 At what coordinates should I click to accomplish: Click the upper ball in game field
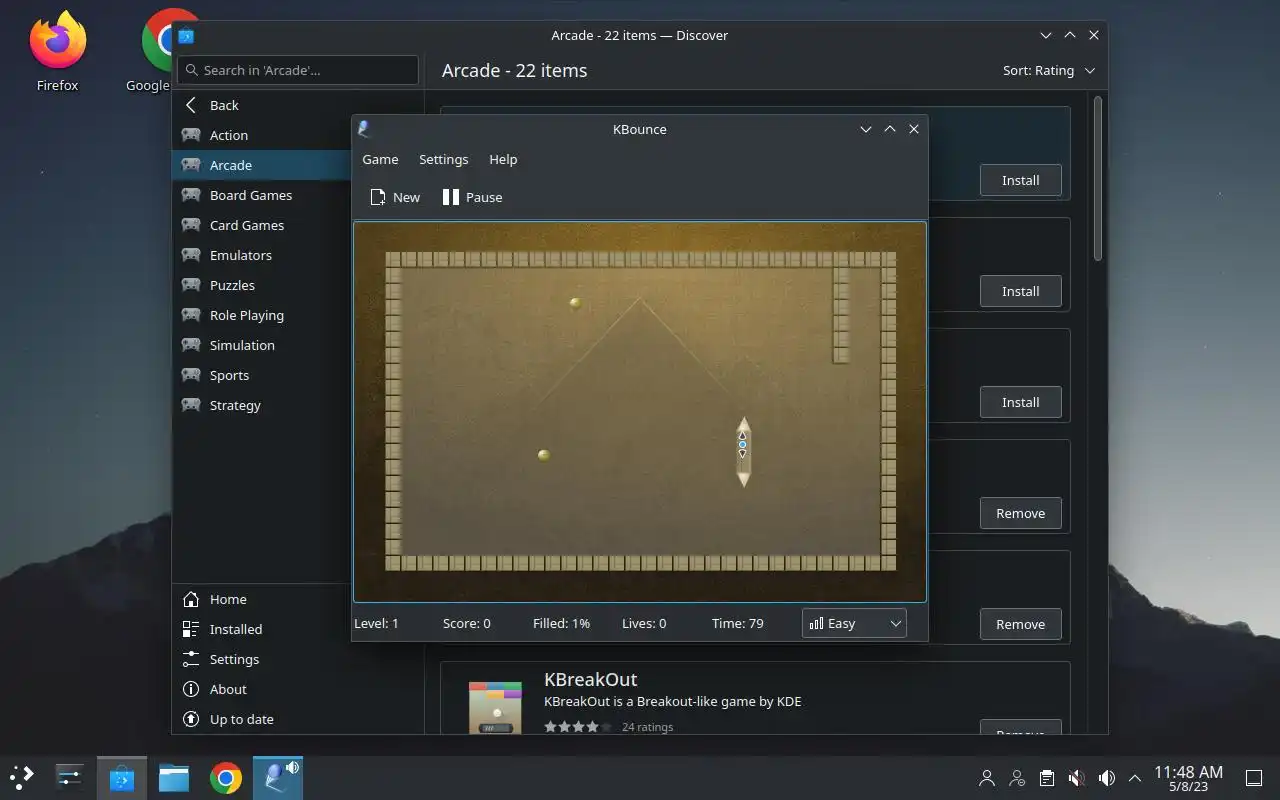[575, 303]
